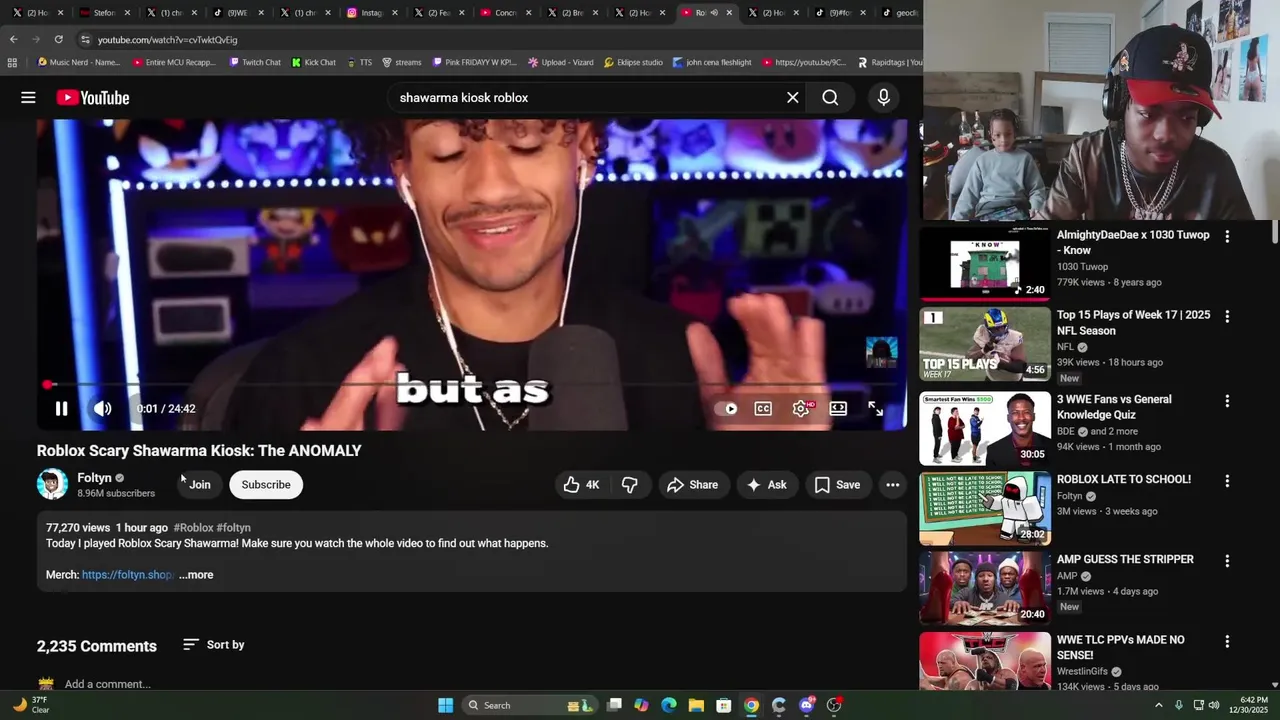Screen dimensions: 1280x720
Task: Reload the page
Action: [x=58, y=39]
